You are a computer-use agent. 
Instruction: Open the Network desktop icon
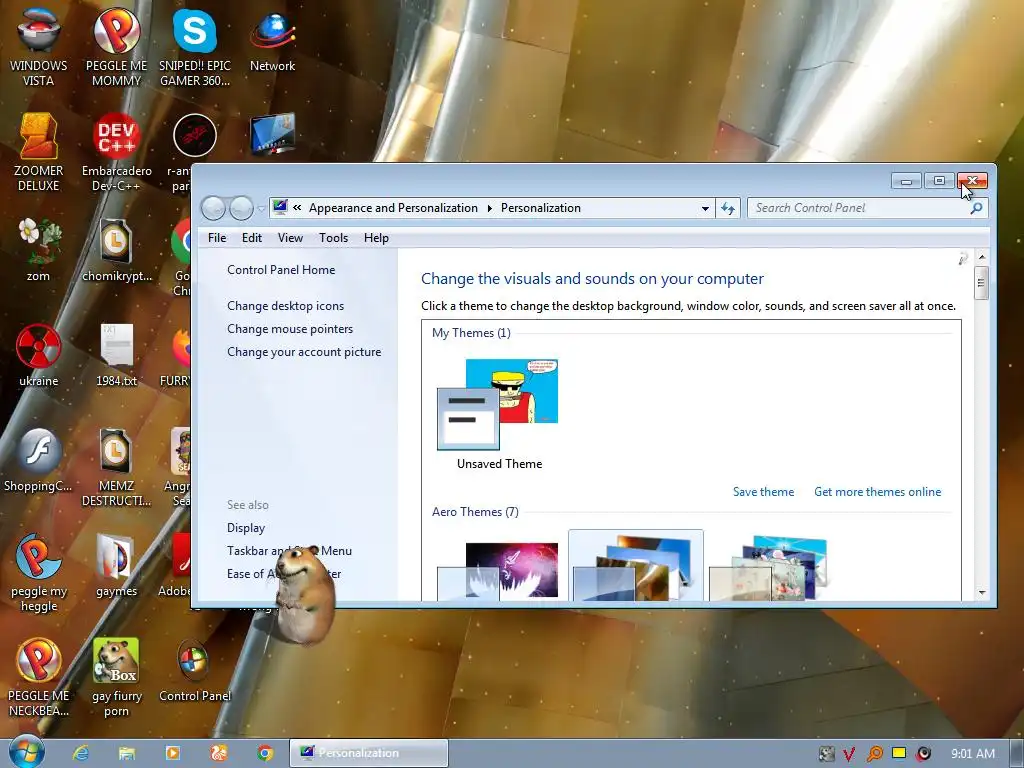click(272, 39)
